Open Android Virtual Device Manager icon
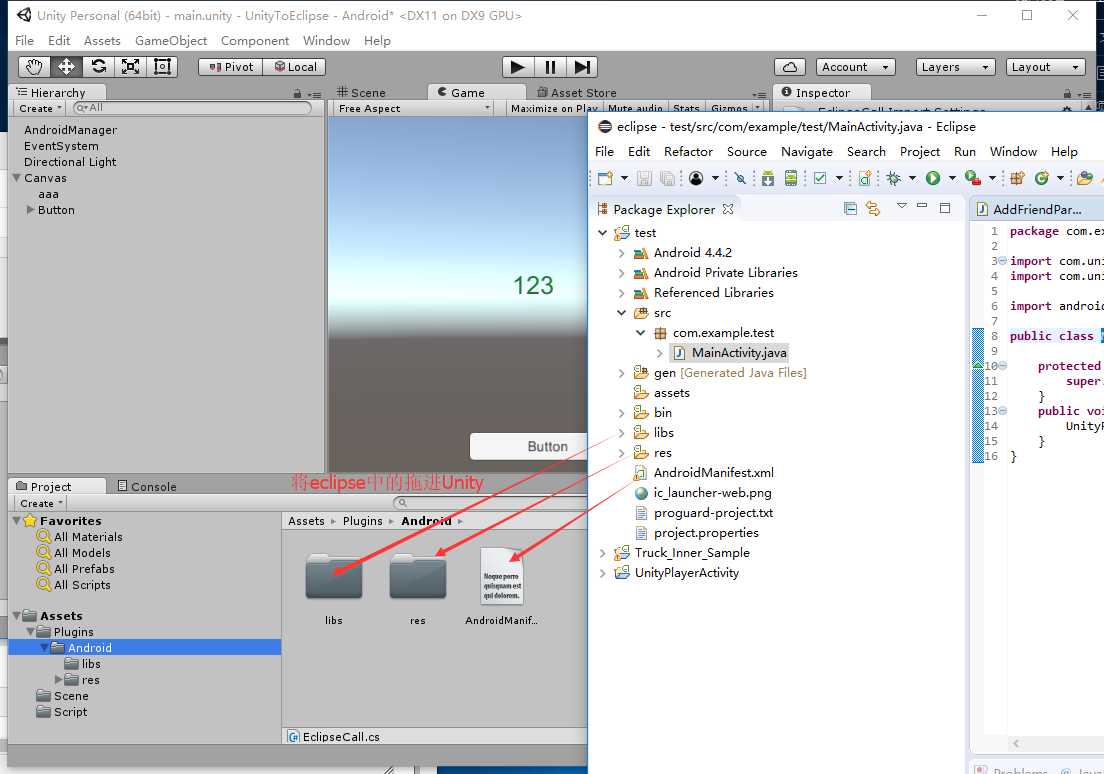The width and height of the screenshot is (1104, 774). 791,178
